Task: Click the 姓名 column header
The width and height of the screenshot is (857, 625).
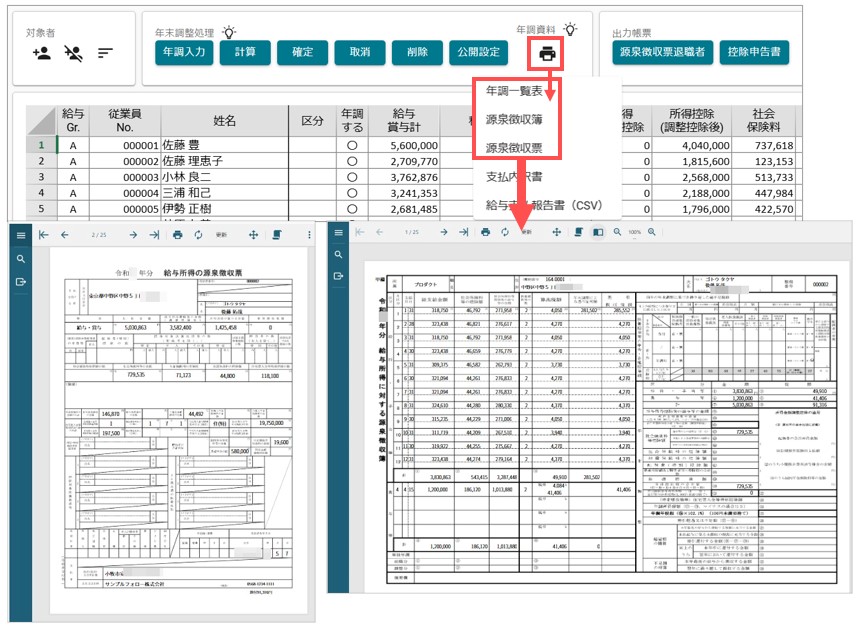Action: [224, 121]
